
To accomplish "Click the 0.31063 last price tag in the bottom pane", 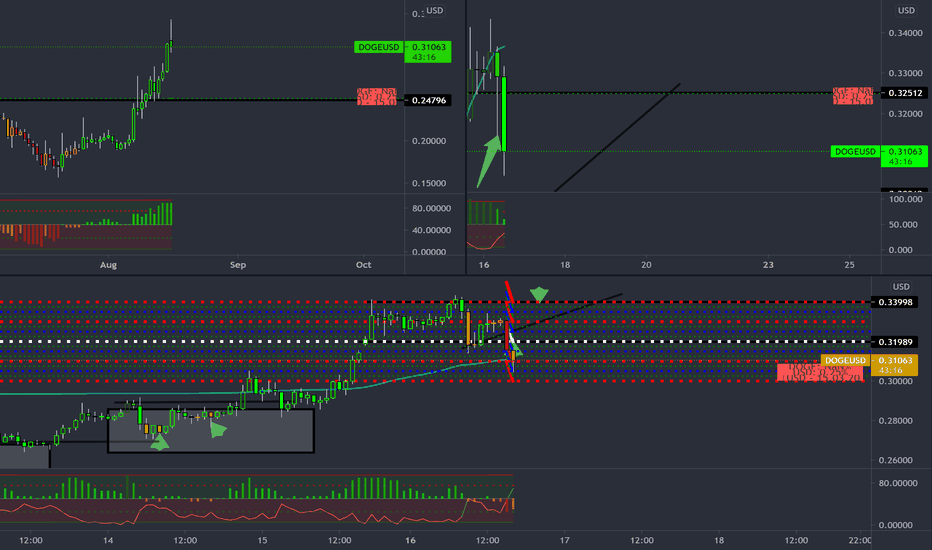I will 895,365.
